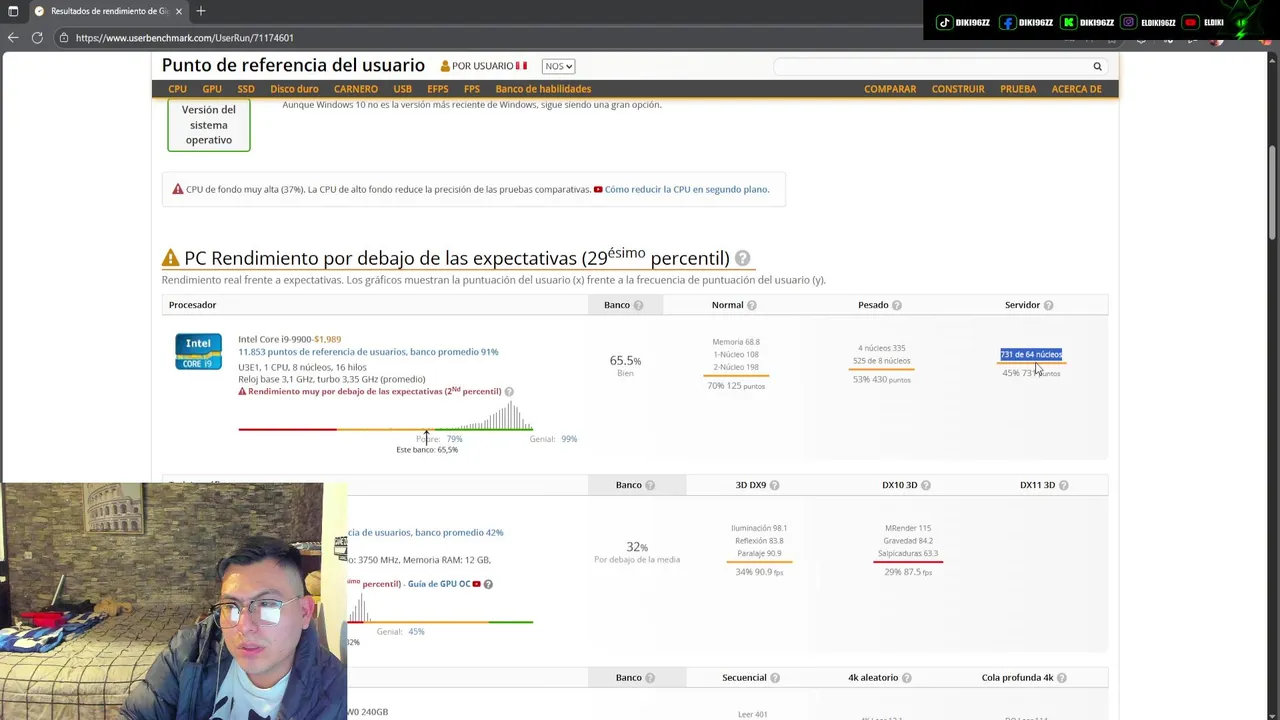Image resolution: width=1280 pixels, height=720 pixels.
Task: Click the Punto de referencia del usuario title
Action: pos(293,65)
